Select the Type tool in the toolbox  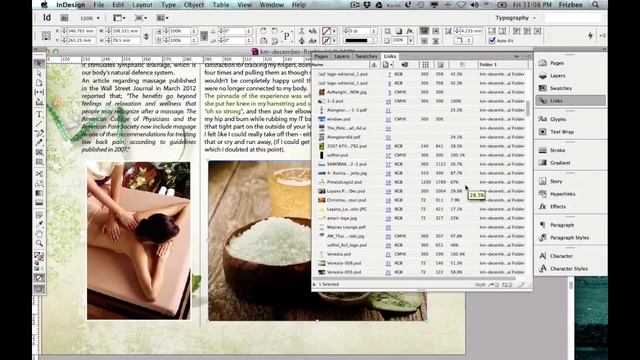coord(39,114)
